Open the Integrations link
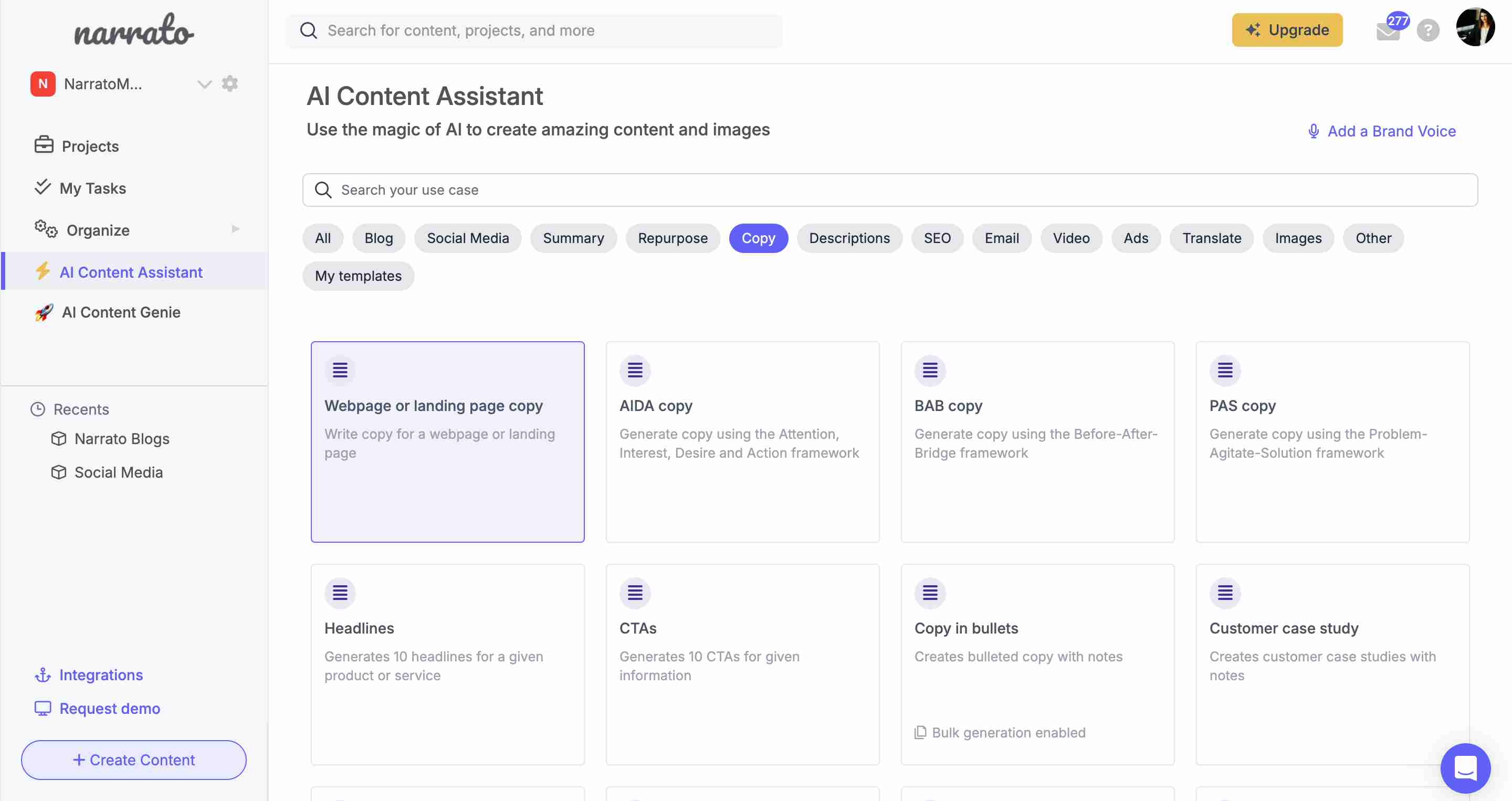This screenshot has width=1512, height=801. [101, 676]
